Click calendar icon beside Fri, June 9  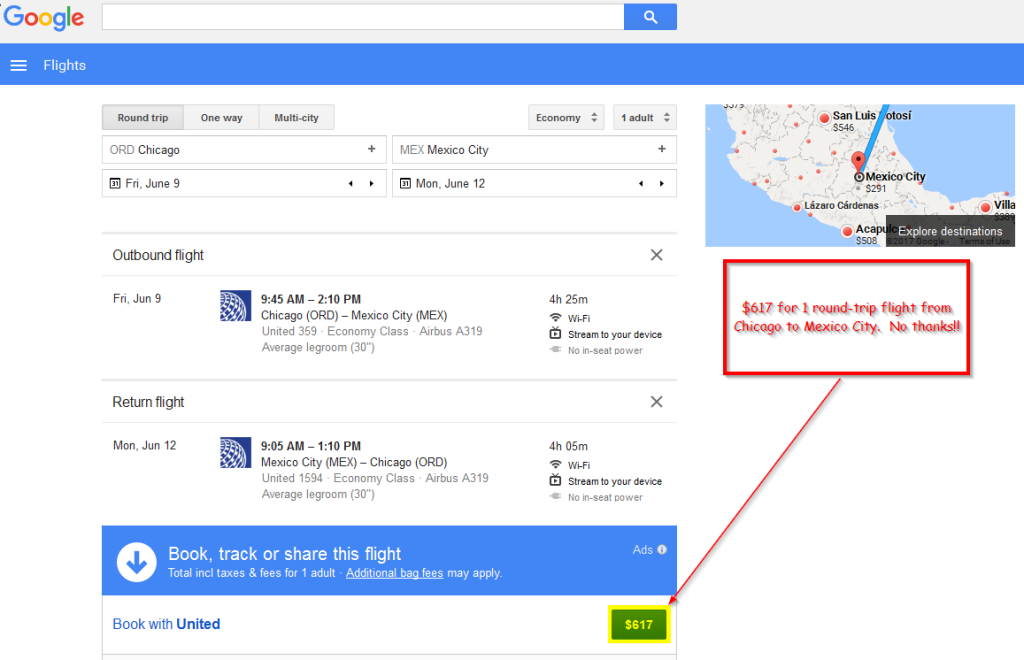pos(115,183)
